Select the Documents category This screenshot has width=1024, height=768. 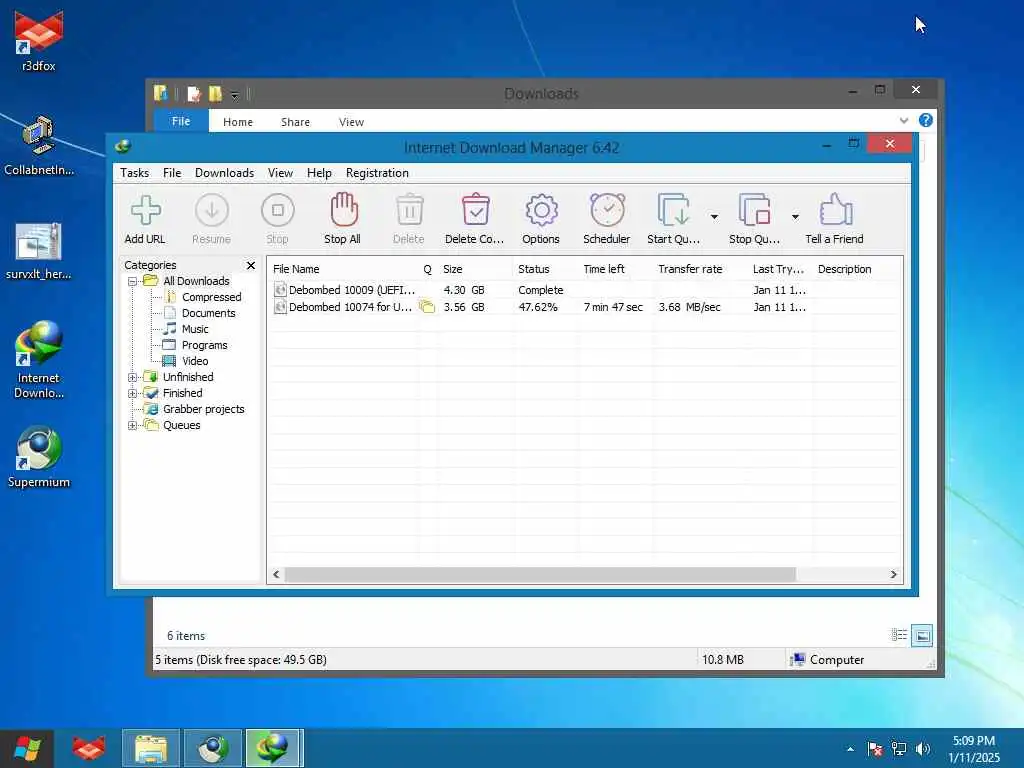point(208,313)
